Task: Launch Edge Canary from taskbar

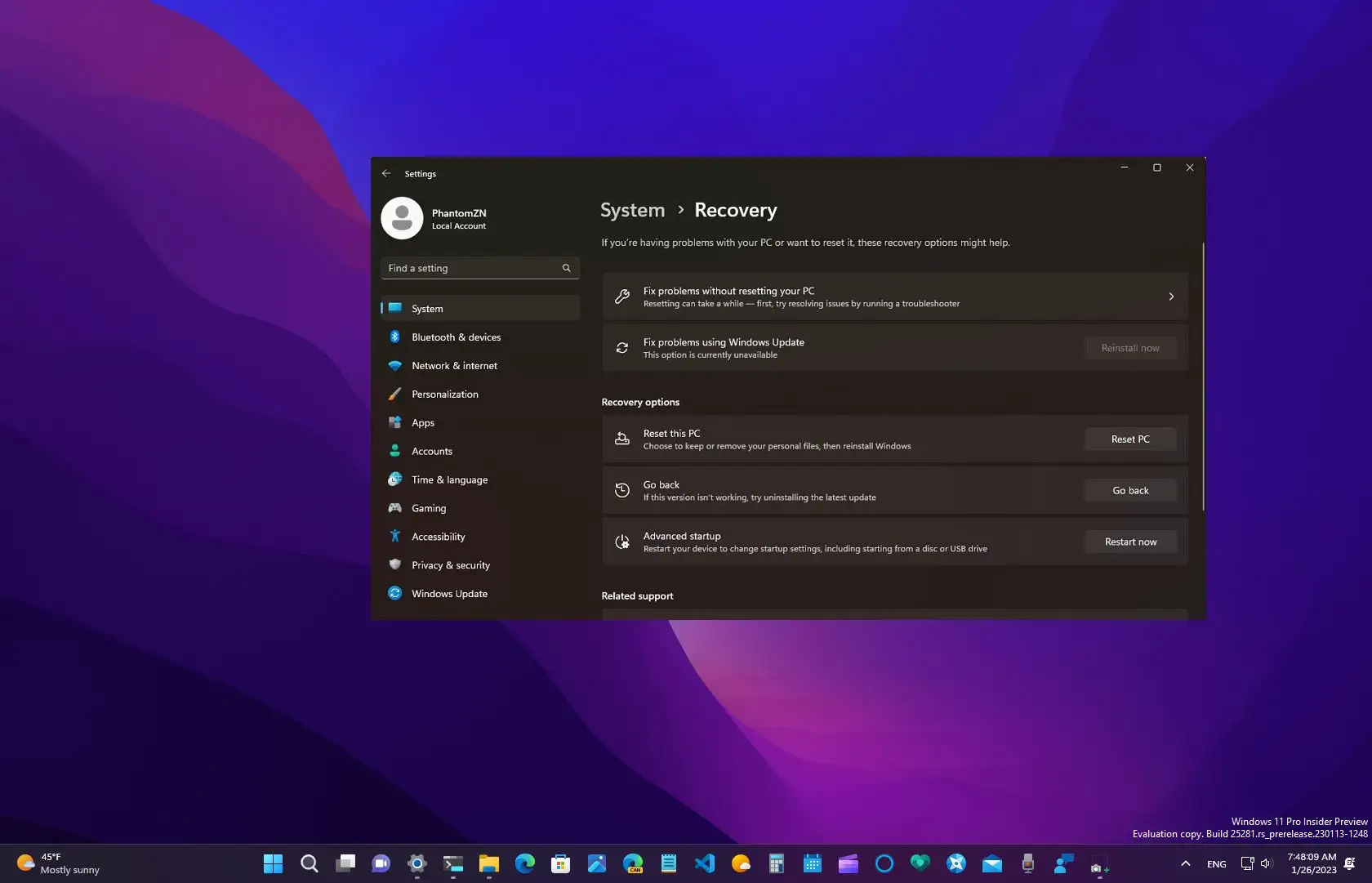Action: click(x=633, y=863)
